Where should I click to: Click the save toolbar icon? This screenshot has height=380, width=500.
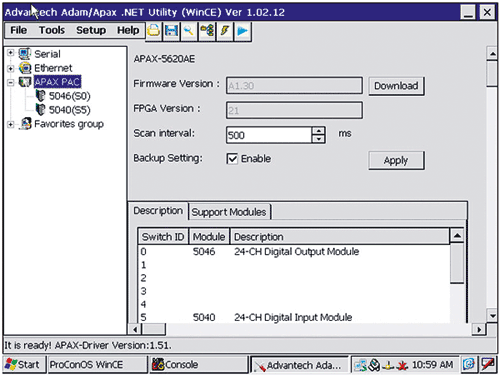[x=171, y=31]
